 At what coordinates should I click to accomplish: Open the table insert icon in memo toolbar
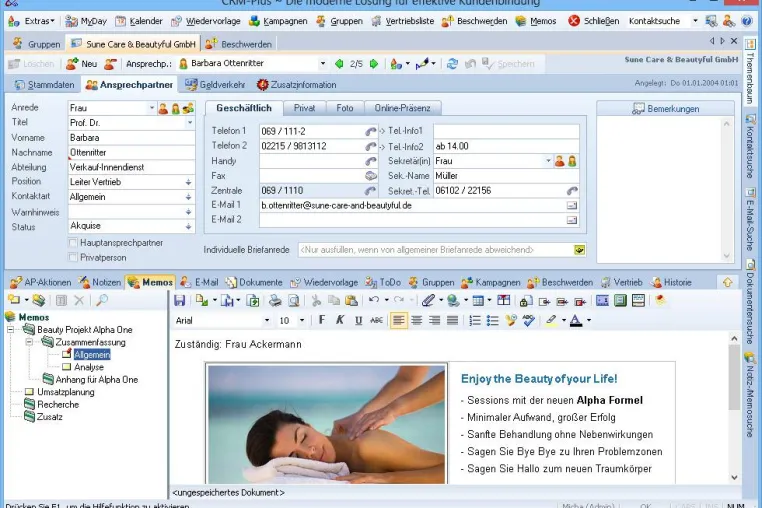pos(478,300)
